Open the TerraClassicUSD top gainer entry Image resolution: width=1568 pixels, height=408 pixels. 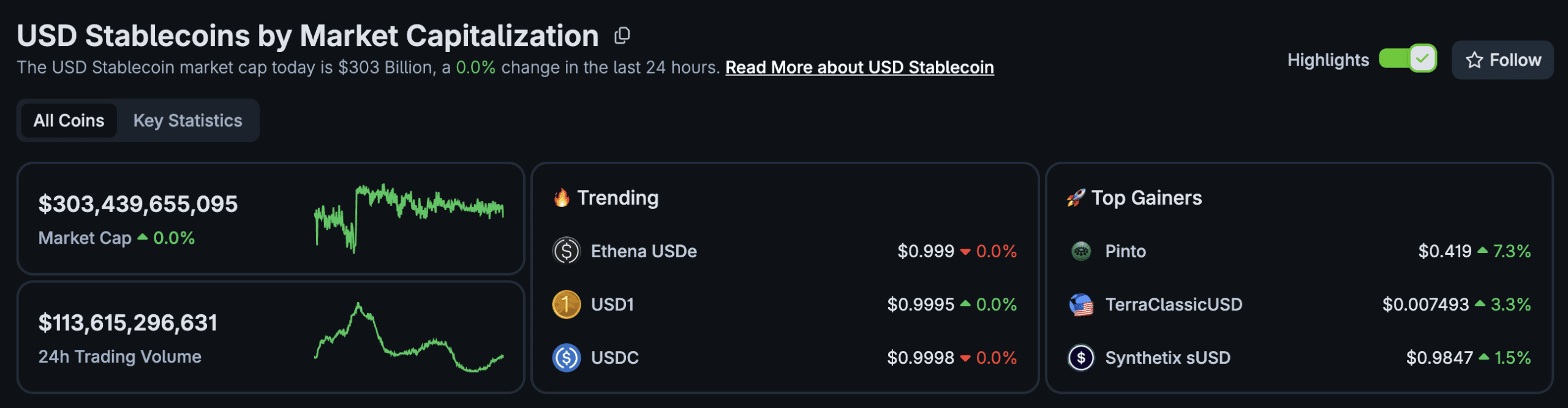(1173, 304)
